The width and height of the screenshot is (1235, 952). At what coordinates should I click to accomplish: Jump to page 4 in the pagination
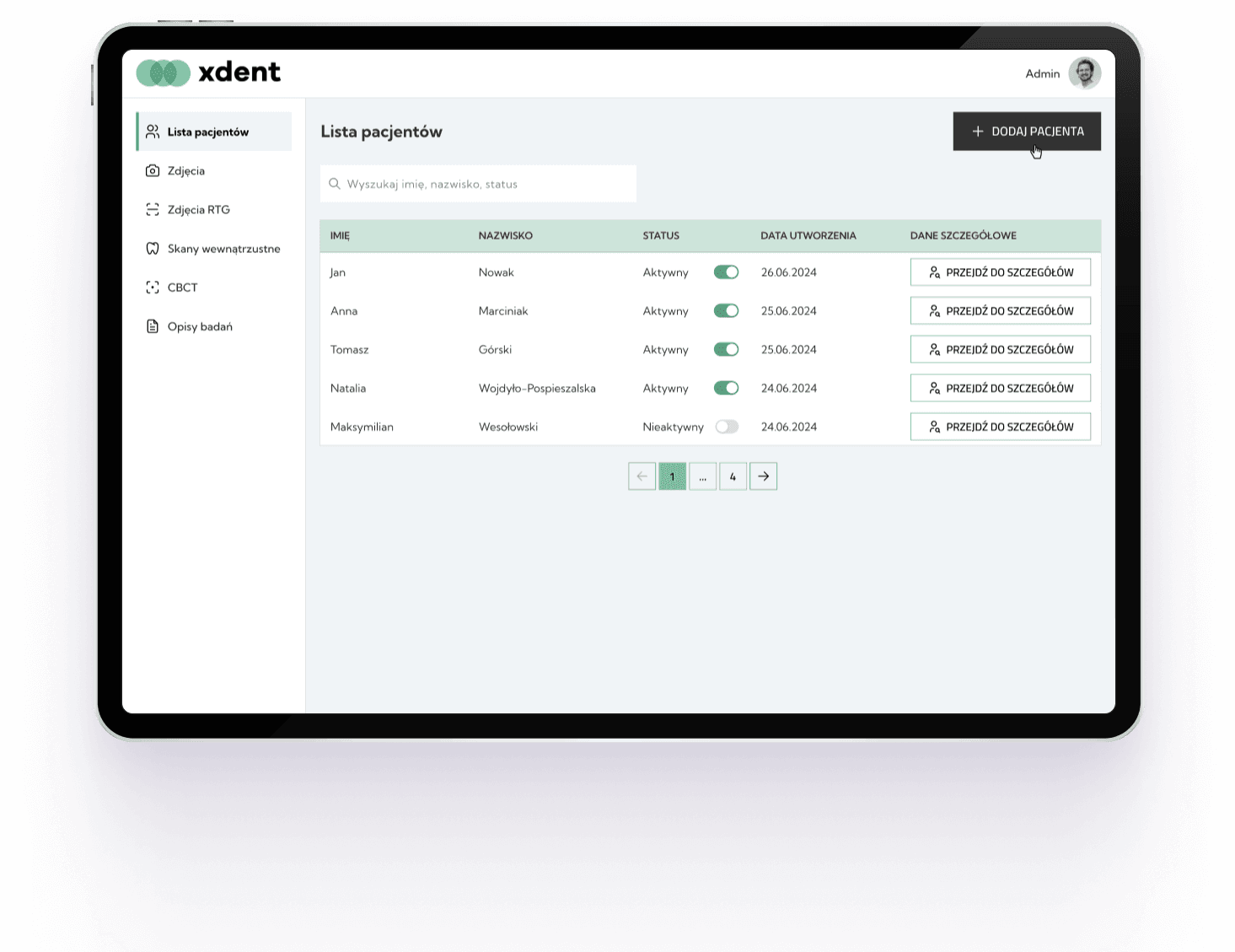(733, 476)
